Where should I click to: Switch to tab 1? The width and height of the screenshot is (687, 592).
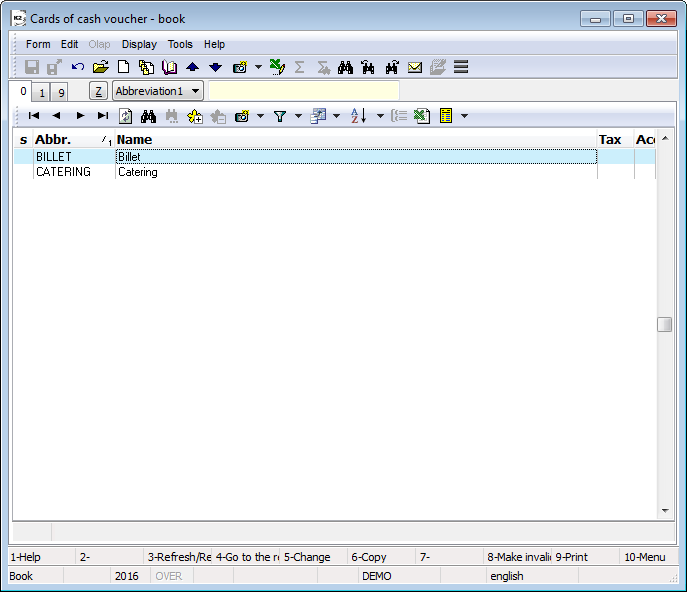point(42,92)
